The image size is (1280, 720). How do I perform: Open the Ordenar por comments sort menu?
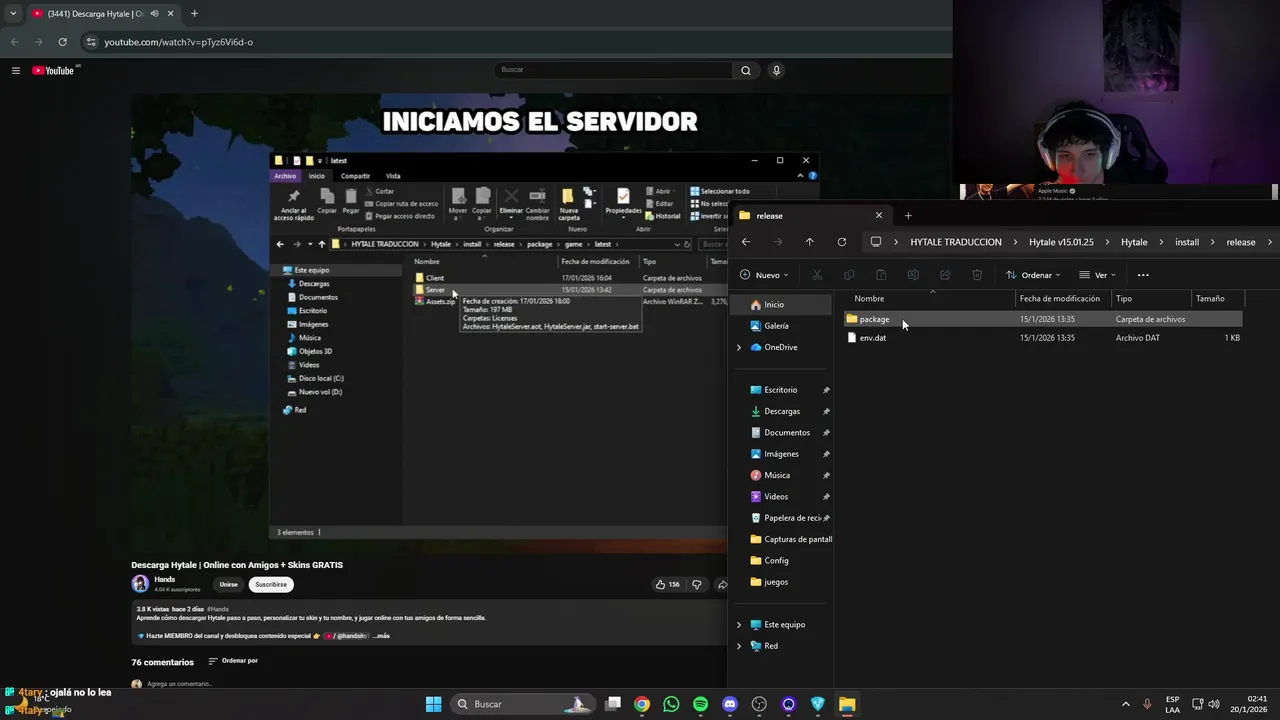233,661
